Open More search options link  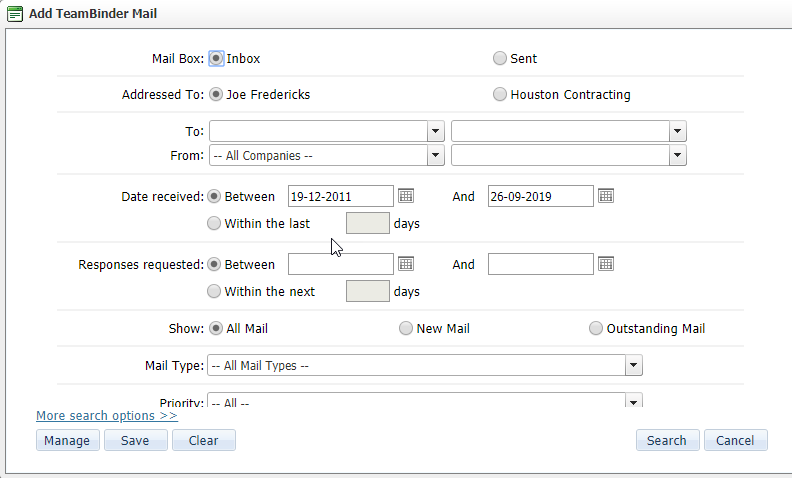point(107,416)
